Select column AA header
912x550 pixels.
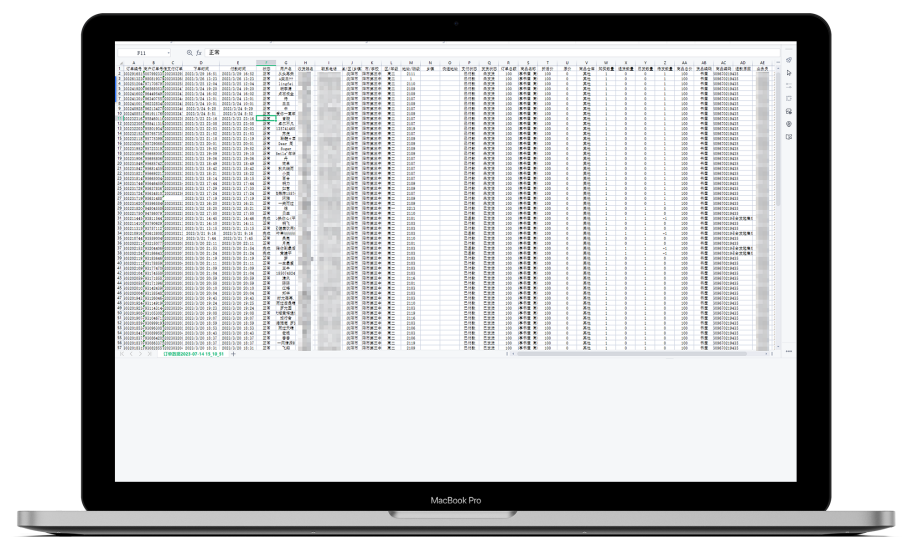684,61
